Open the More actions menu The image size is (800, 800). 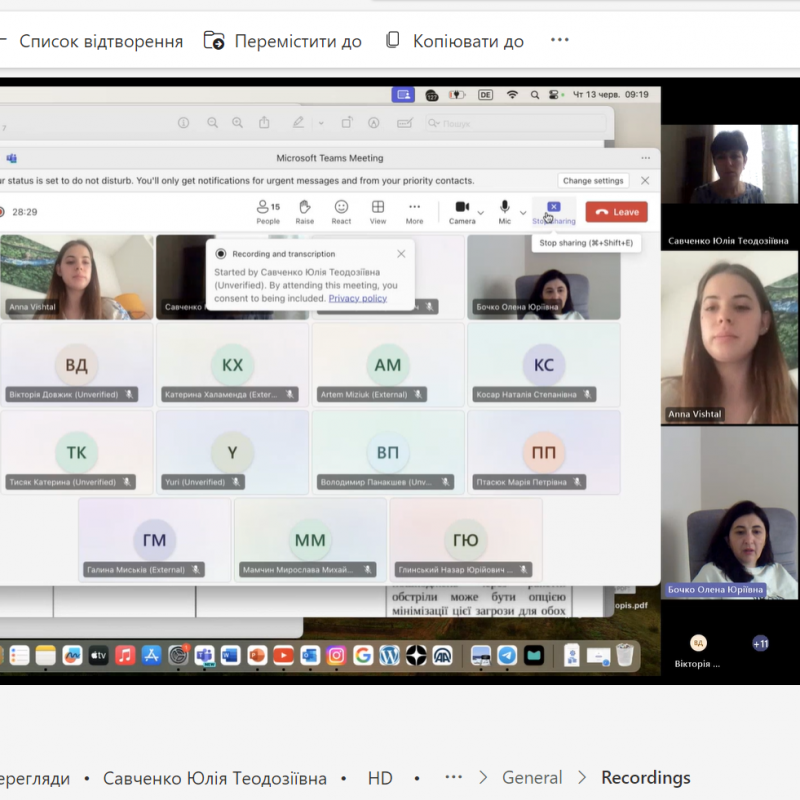414,212
